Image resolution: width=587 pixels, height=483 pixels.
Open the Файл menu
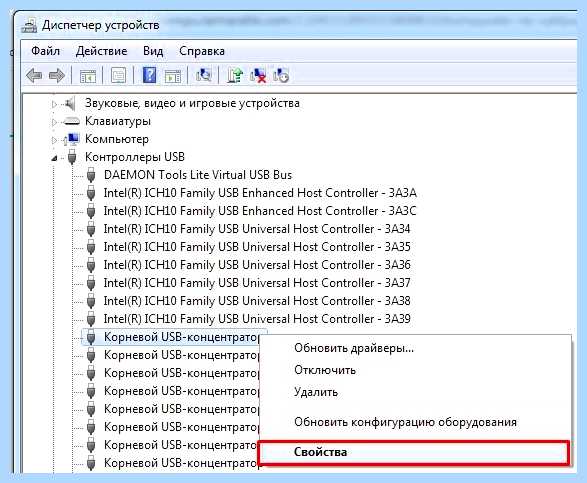(45, 51)
